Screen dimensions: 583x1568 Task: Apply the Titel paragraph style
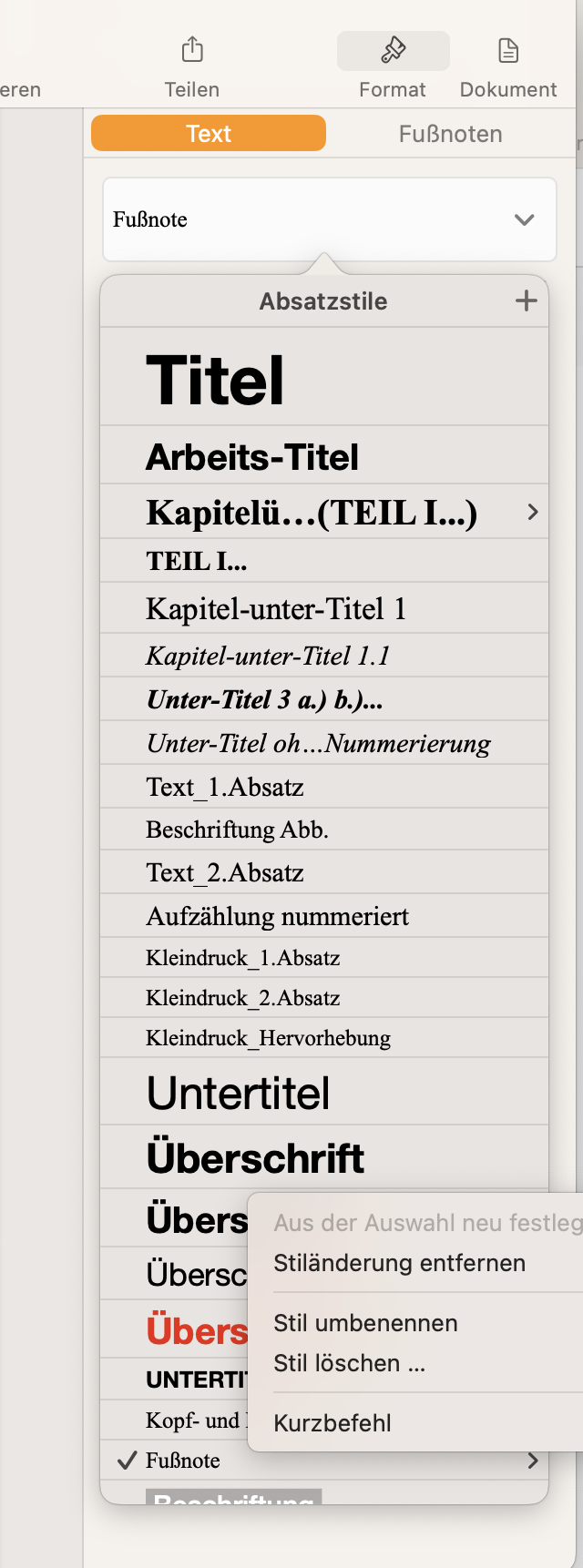coord(216,381)
